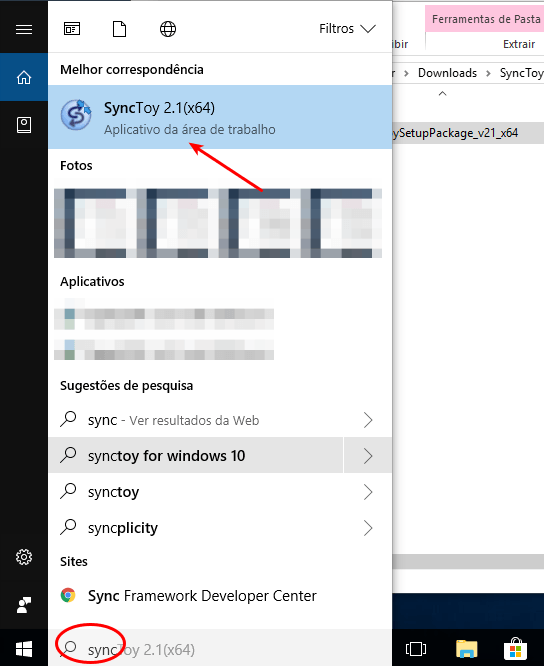Open the Notebook icon in the sidebar

24,125
